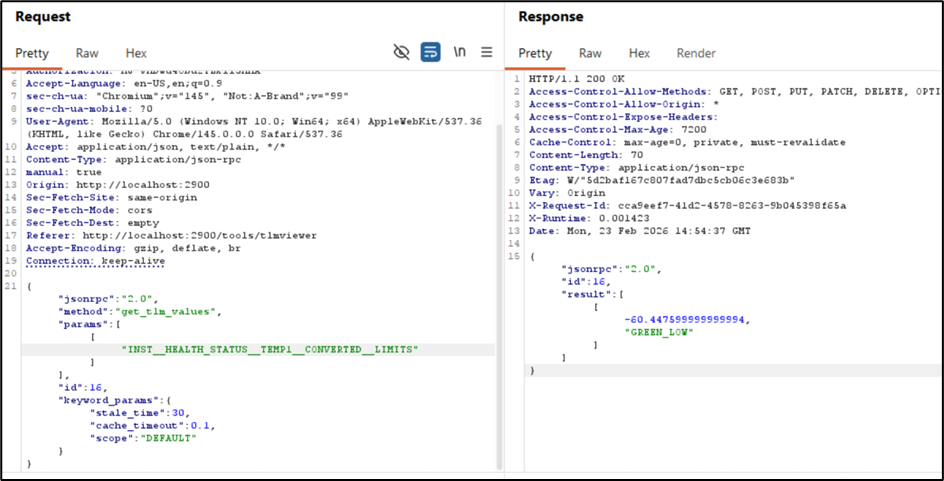The height and width of the screenshot is (481, 944).
Task: Click the request "id":16 line
Action: (x=82, y=387)
